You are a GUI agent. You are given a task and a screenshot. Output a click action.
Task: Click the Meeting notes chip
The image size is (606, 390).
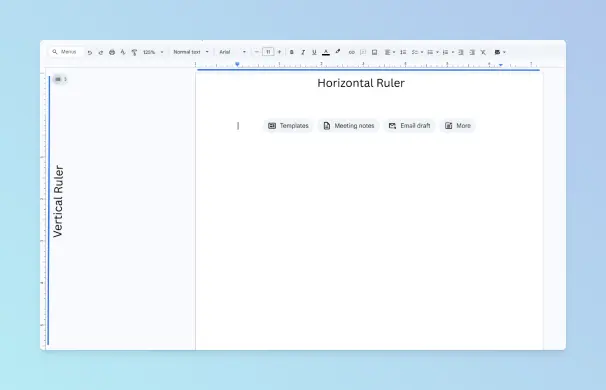[x=349, y=126]
